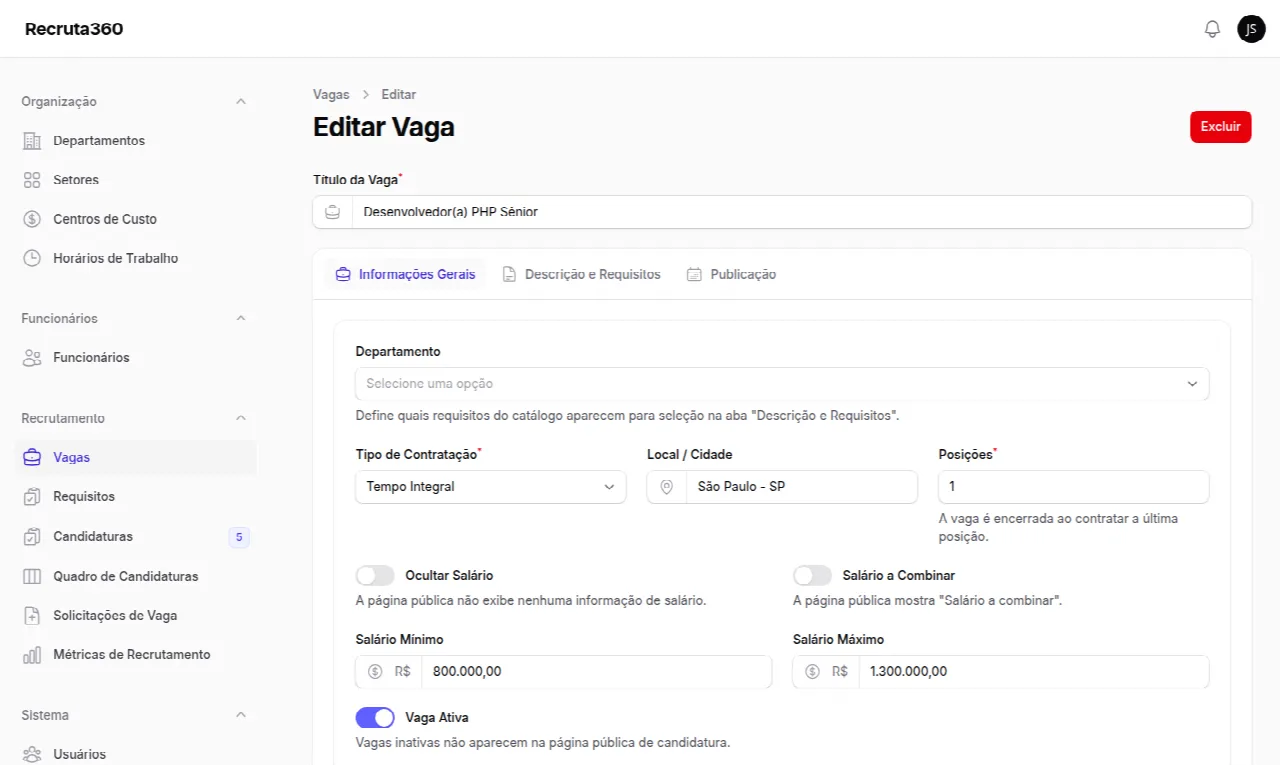Click the Recruta360 logo

coord(74,29)
